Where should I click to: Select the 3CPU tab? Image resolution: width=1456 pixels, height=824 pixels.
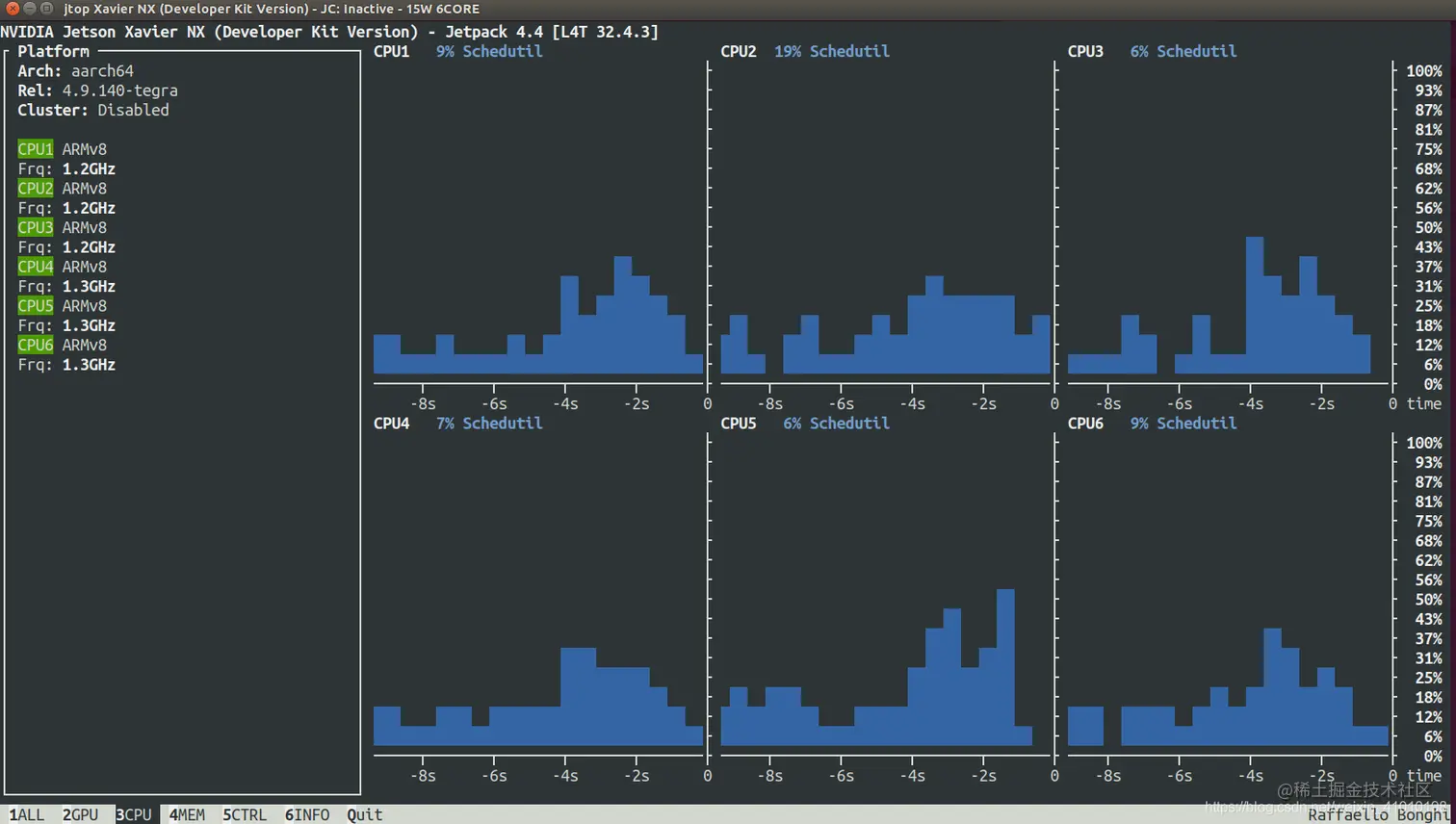[134, 814]
